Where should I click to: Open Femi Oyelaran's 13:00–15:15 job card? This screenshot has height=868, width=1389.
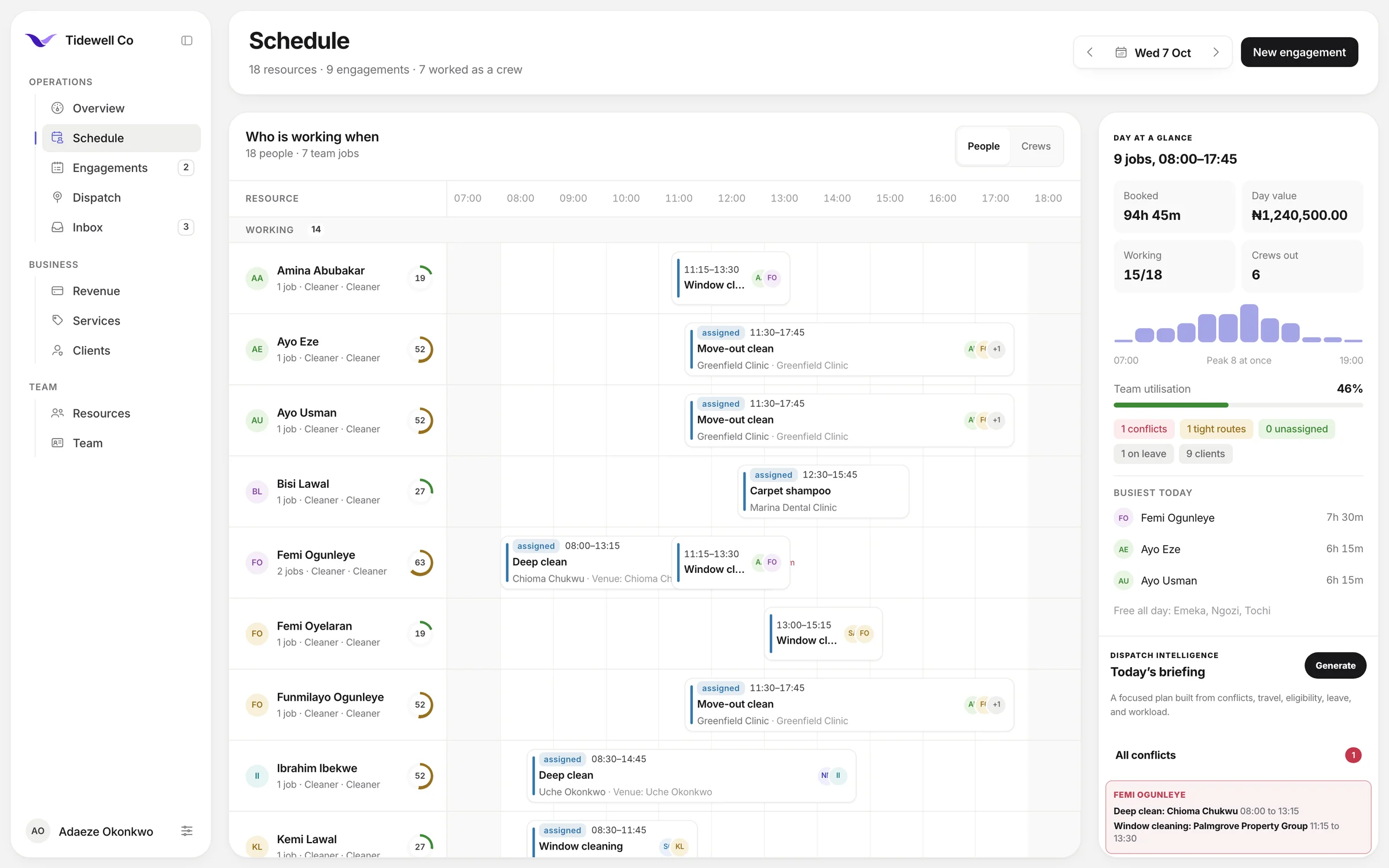823,634
